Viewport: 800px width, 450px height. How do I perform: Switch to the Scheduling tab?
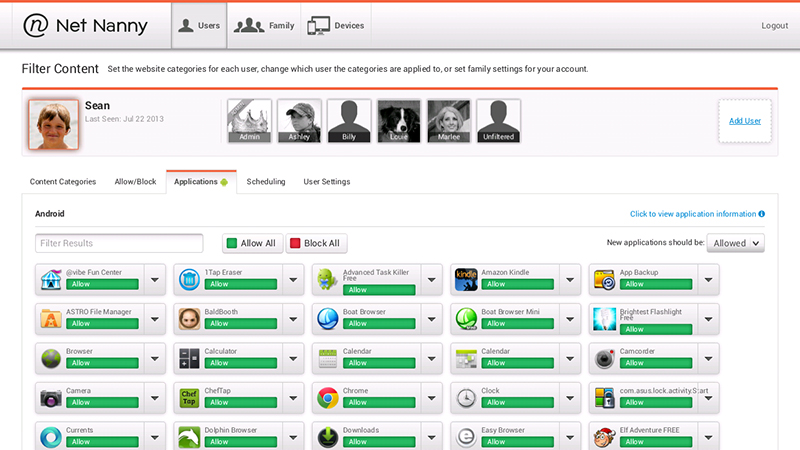tap(266, 182)
